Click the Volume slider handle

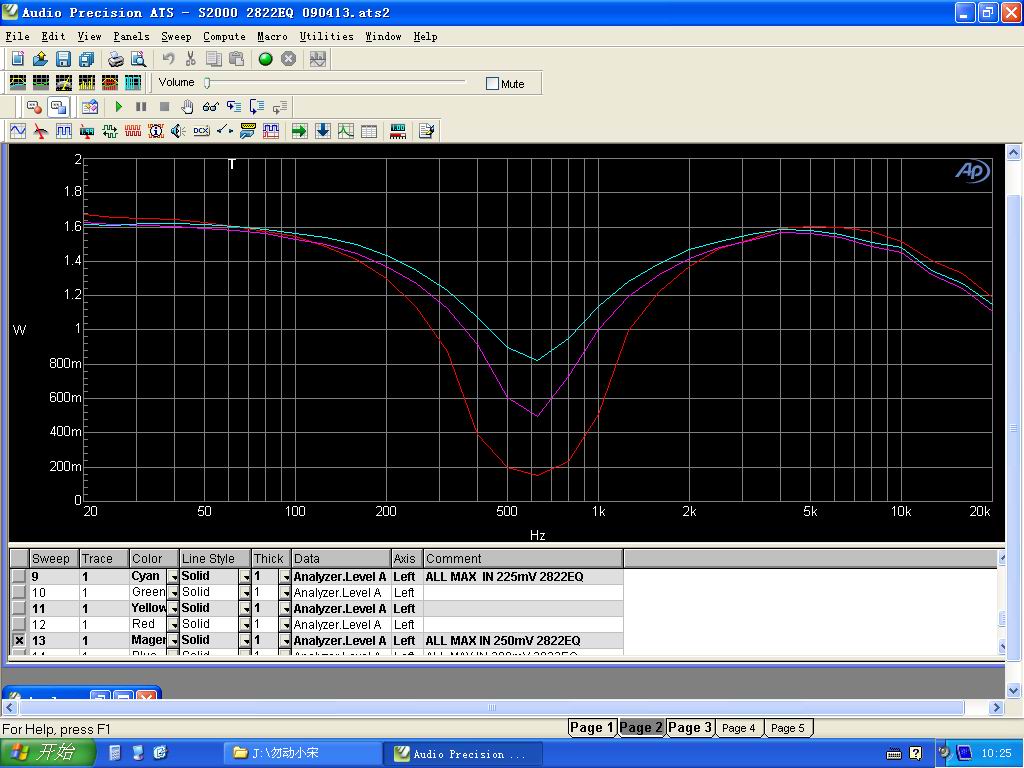pyautogui.click(x=207, y=83)
